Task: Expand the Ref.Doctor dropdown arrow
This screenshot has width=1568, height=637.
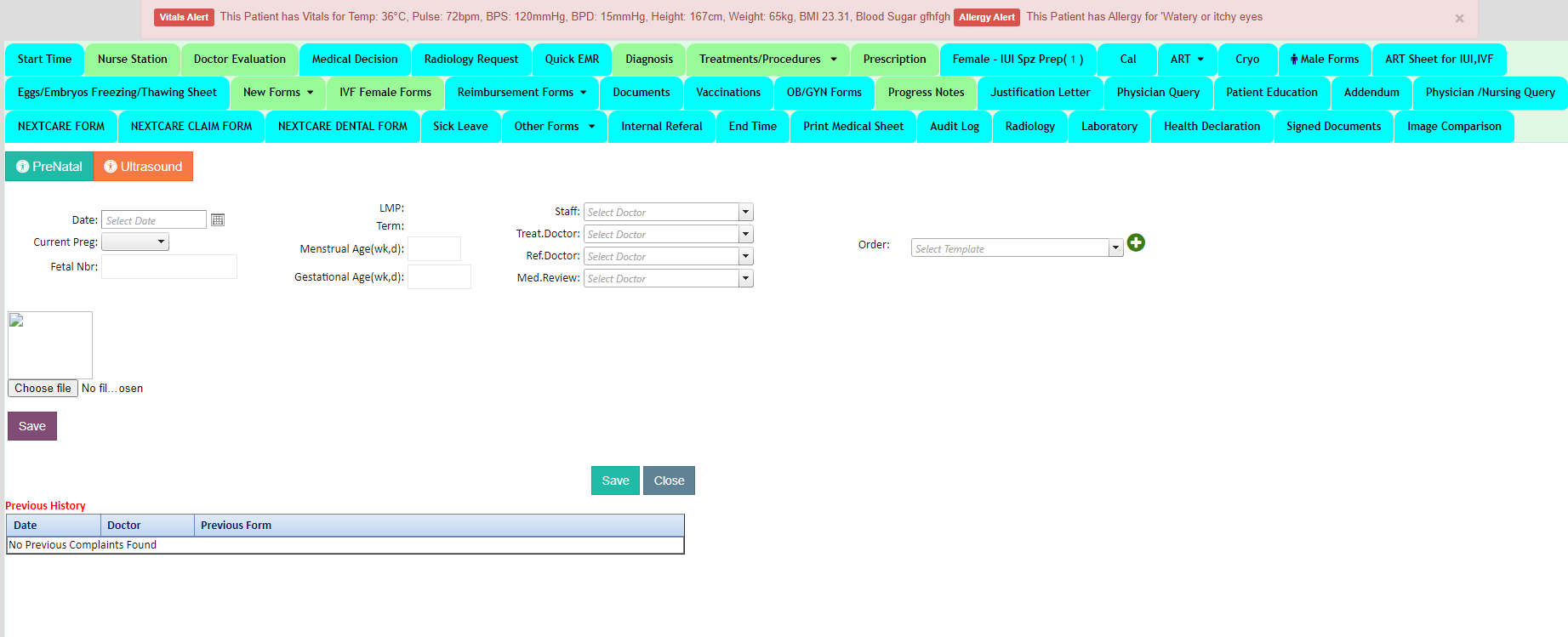Action: pos(746,257)
